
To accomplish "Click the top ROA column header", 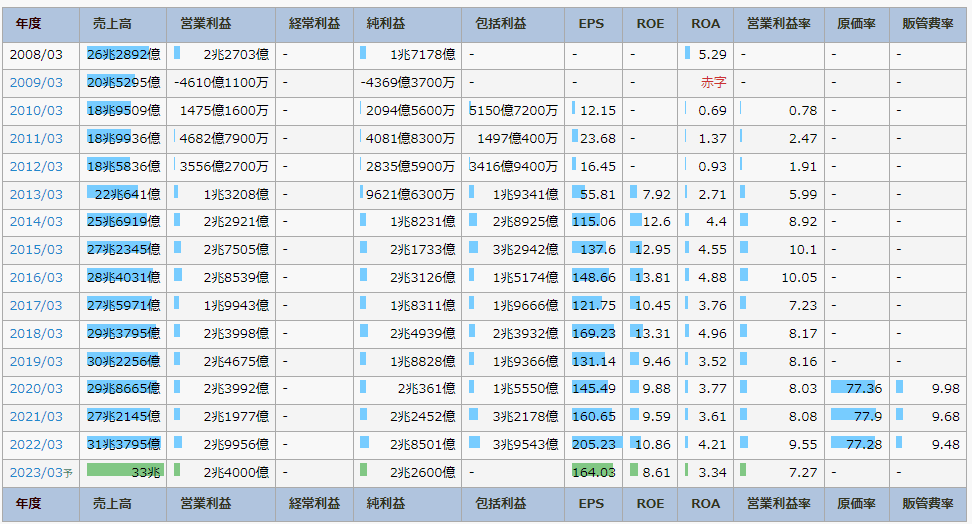I will tap(705, 24).
